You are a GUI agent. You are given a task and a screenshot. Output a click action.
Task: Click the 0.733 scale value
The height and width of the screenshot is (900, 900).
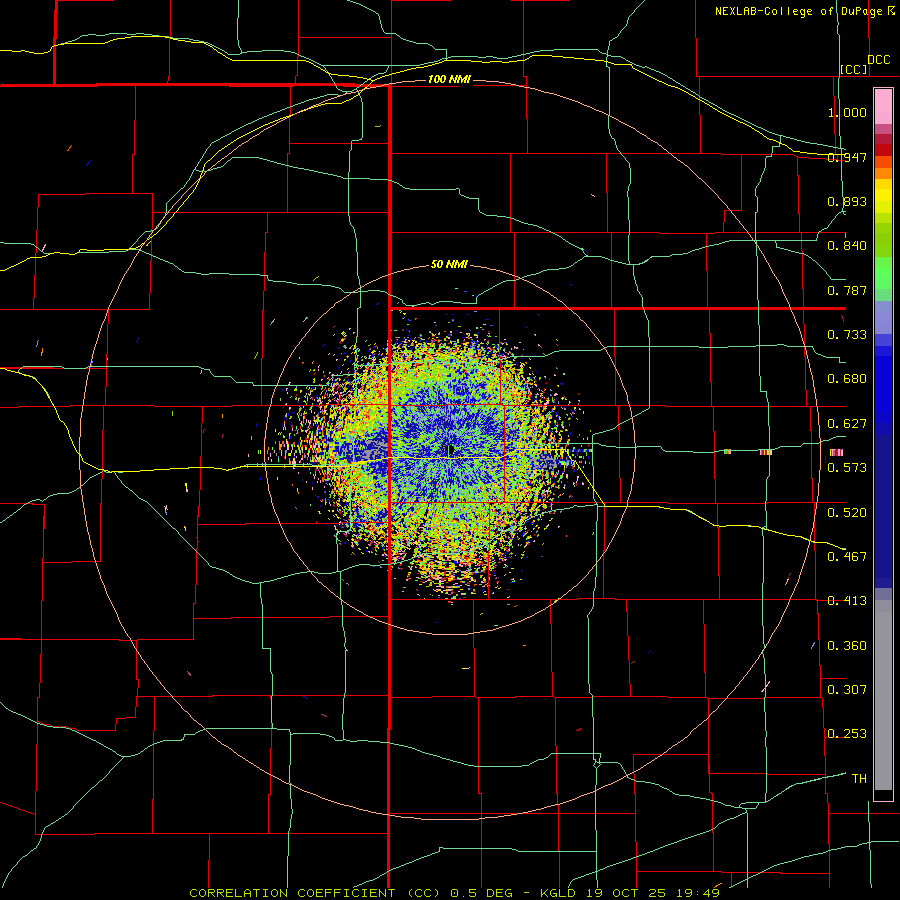tap(847, 335)
